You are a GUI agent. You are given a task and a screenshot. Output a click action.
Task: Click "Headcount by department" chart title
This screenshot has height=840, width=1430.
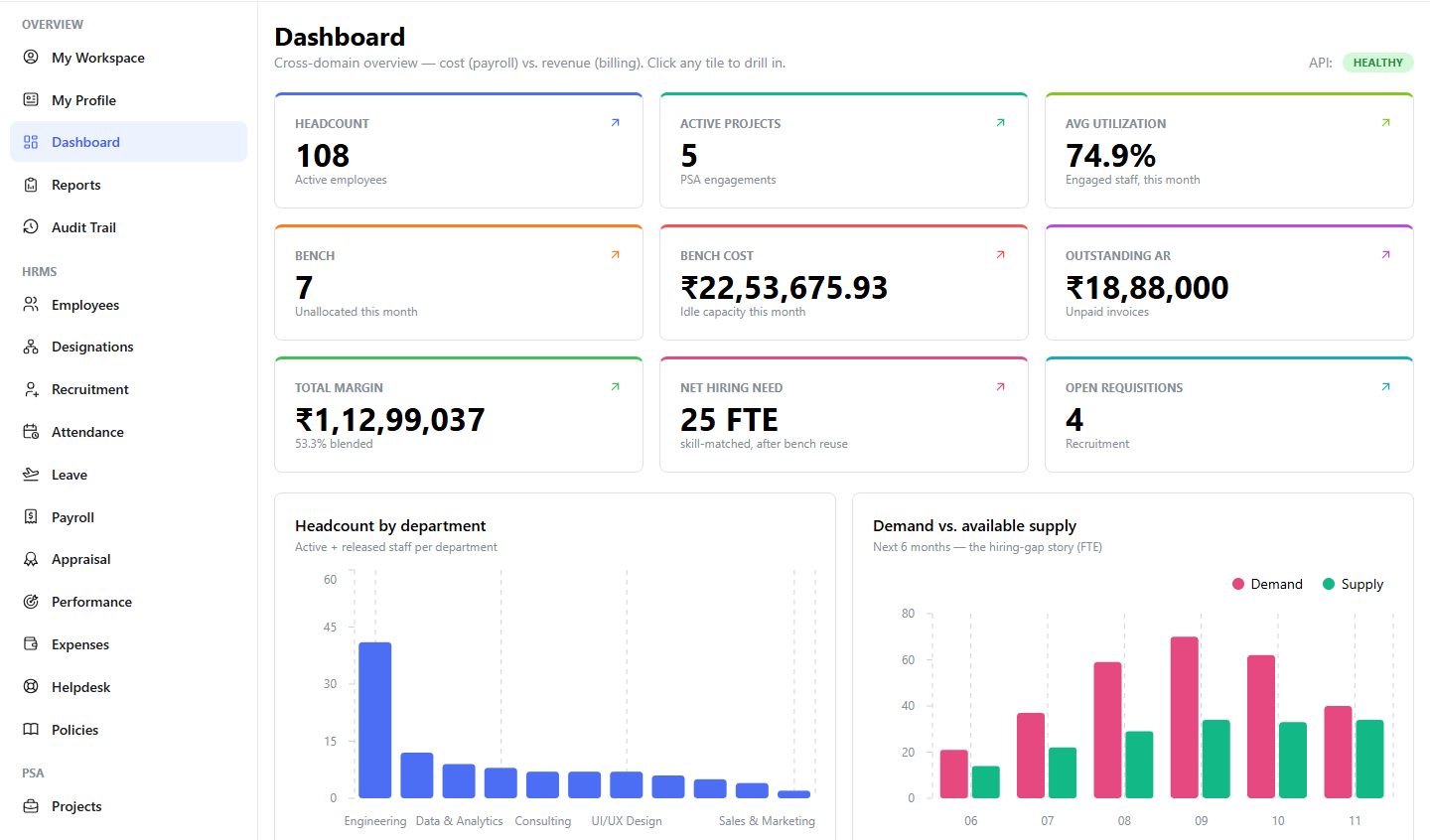click(390, 526)
